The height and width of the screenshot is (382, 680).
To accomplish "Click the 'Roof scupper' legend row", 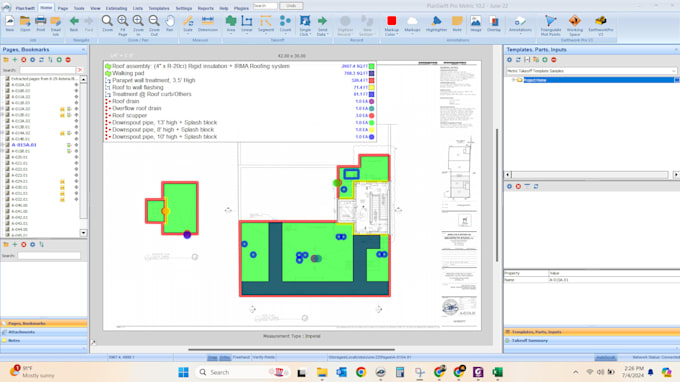I will [x=240, y=115].
